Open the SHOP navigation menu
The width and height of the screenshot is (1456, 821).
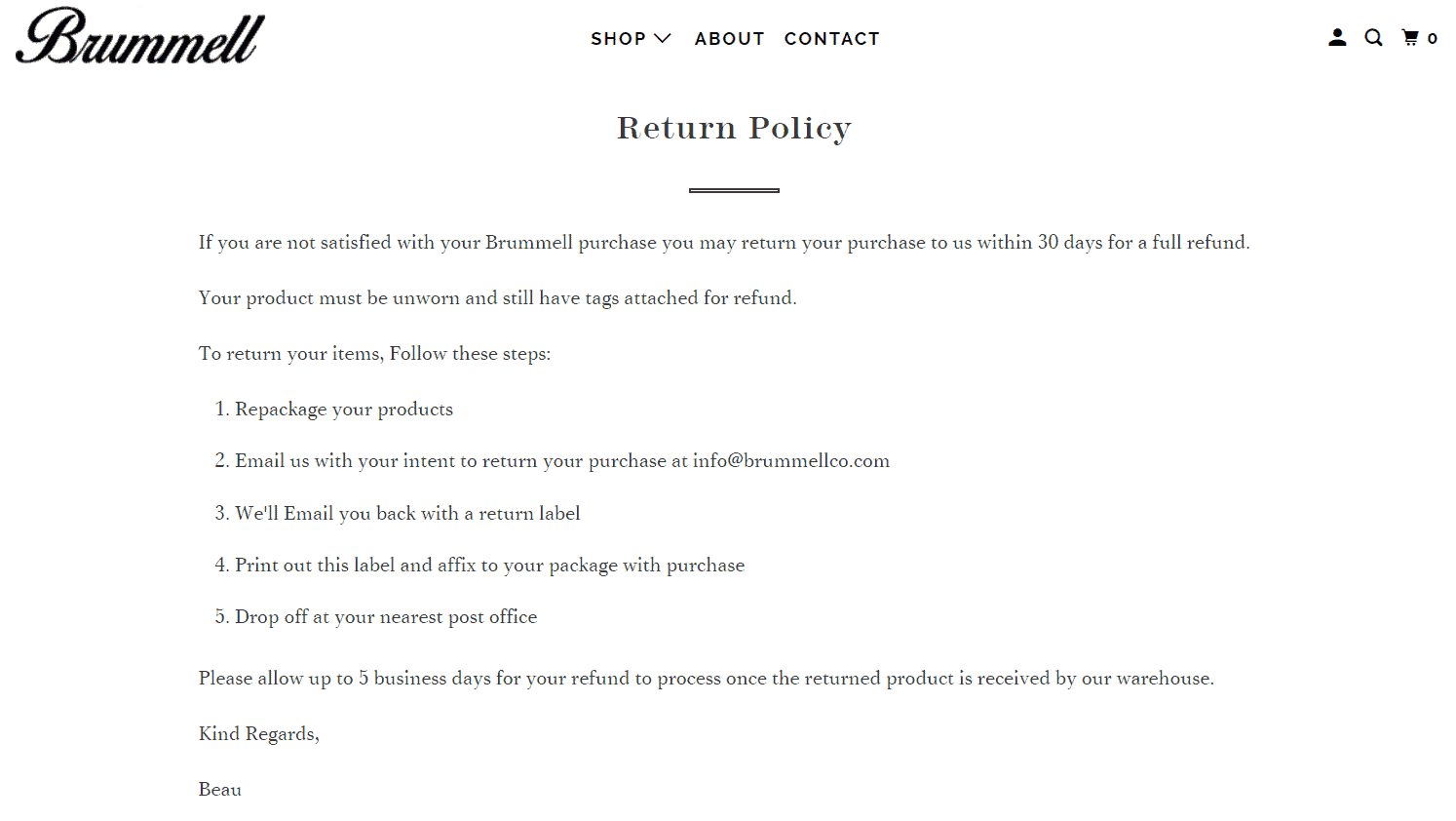coord(618,39)
